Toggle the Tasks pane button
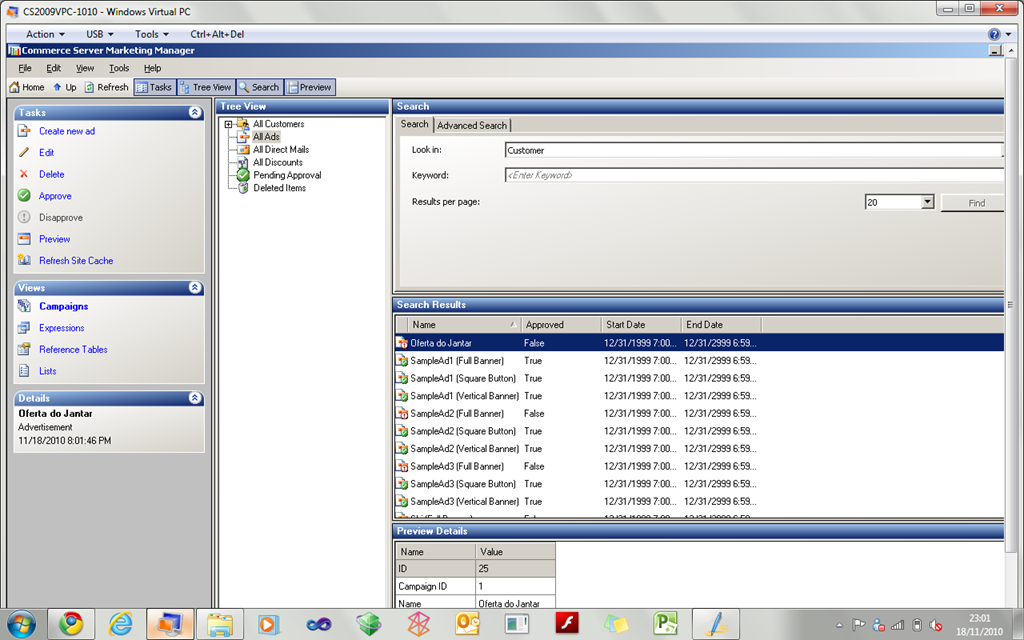Viewport: 1024px width, 640px height. 155,87
